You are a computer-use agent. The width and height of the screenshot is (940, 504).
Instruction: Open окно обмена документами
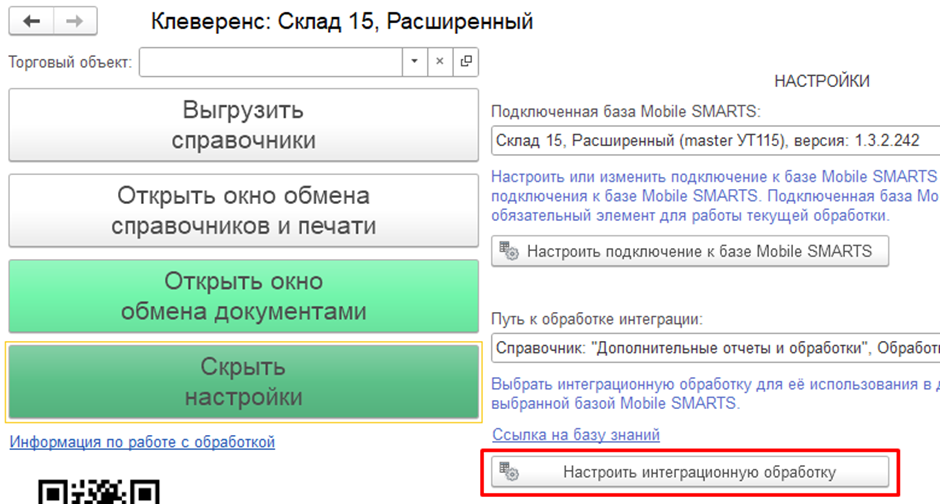(x=243, y=296)
